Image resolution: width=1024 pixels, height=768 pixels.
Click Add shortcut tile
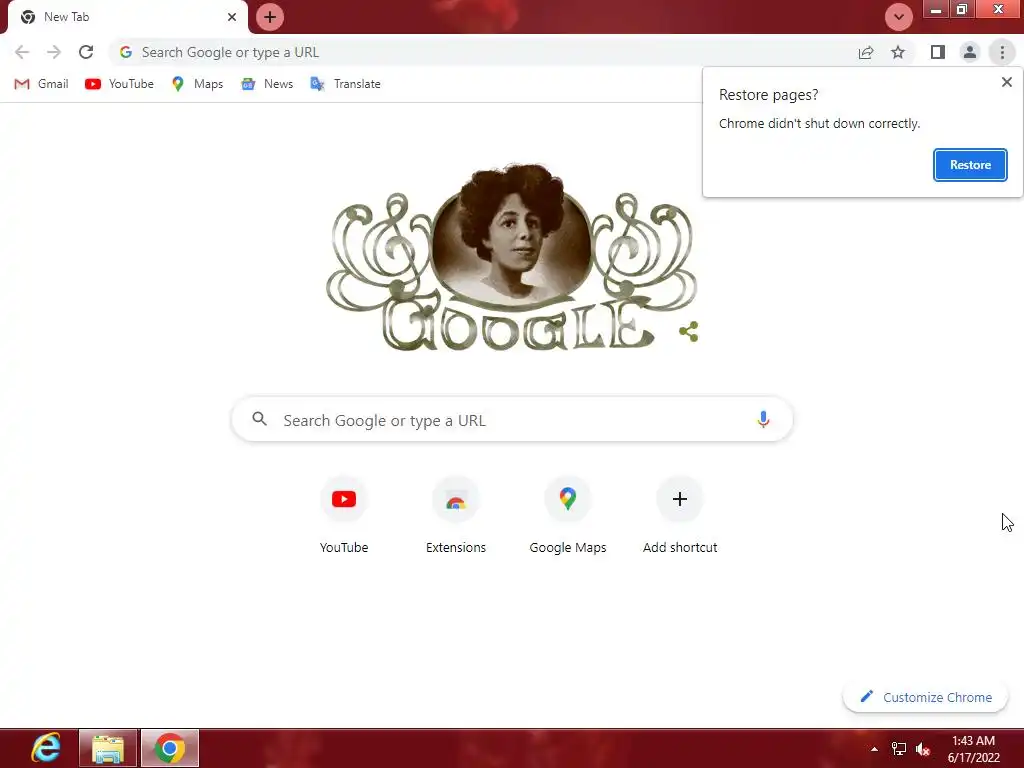pyautogui.click(x=680, y=516)
